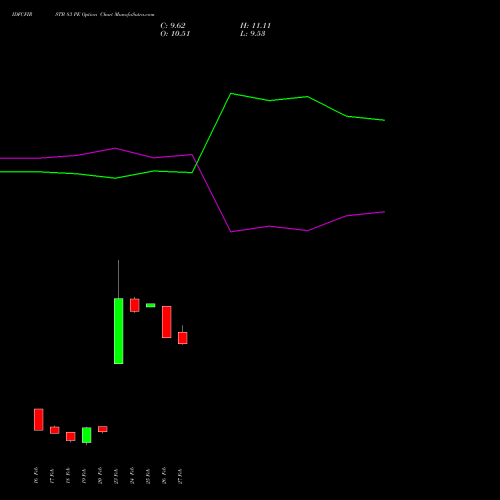
Task: Select the 20 Feb date label
Action: tap(100, 475)
